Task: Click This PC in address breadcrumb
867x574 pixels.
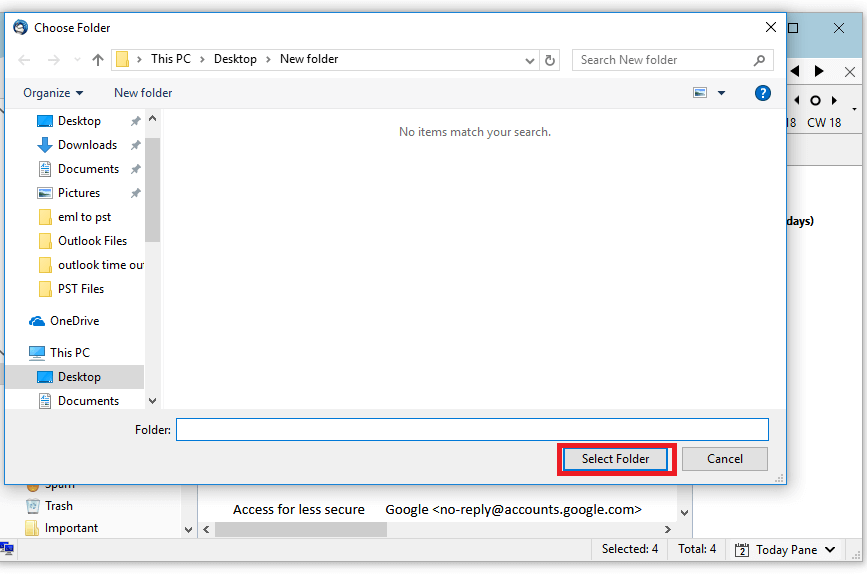Action: click(171, 59)
